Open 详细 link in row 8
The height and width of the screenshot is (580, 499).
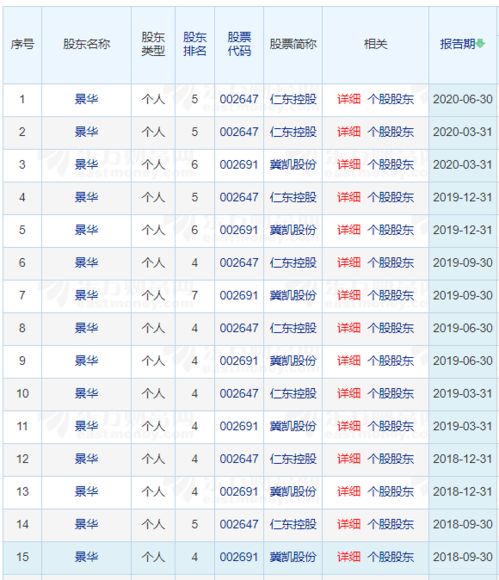(348, 328)
